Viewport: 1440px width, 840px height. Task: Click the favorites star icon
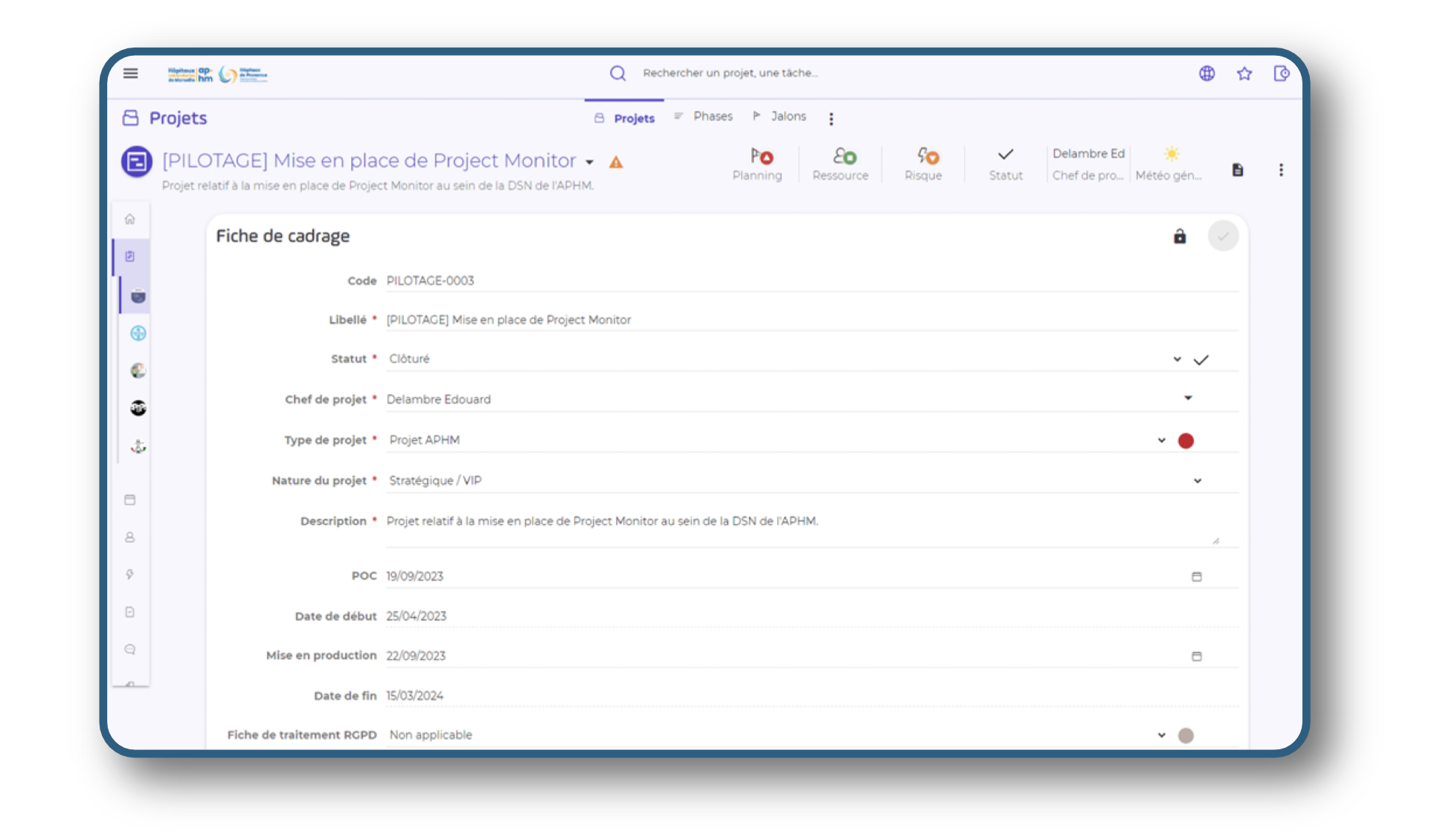(x=1244, y=73)
